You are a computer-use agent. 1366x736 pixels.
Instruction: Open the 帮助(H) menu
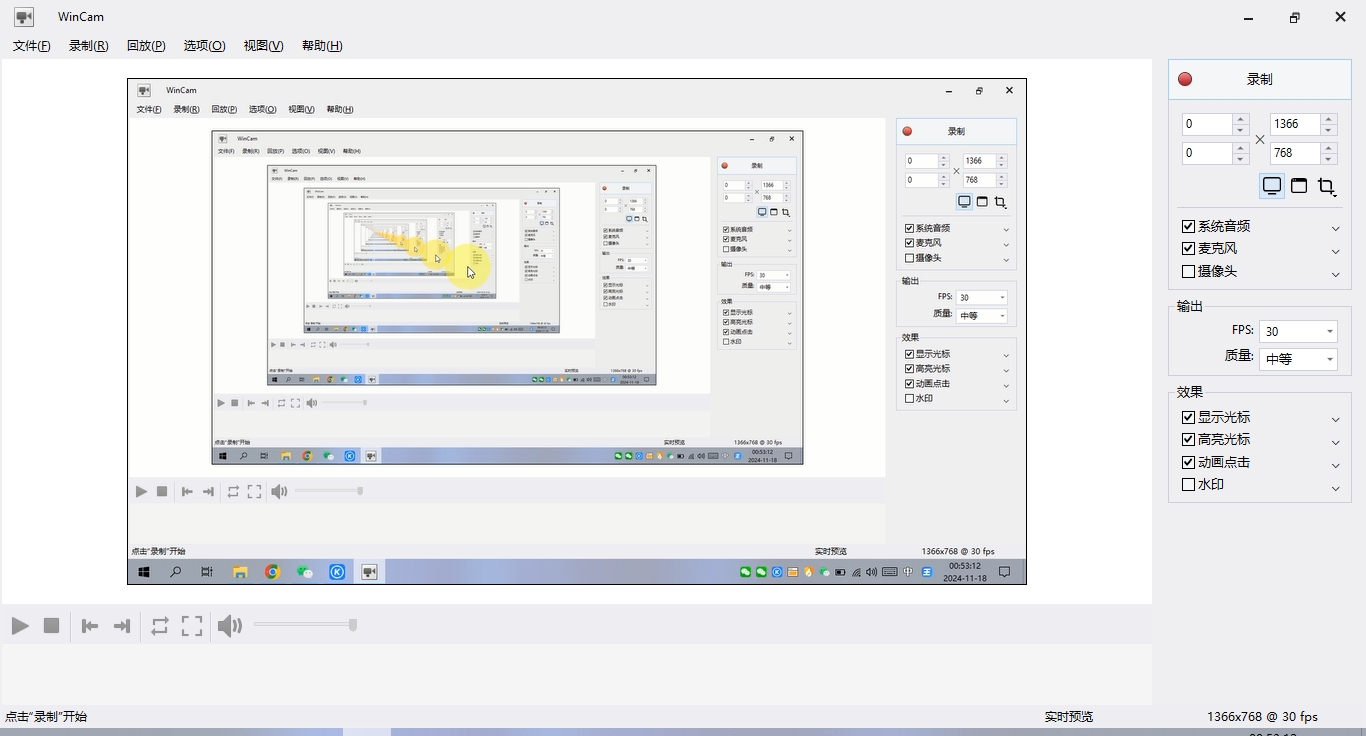tap(322, 46)
